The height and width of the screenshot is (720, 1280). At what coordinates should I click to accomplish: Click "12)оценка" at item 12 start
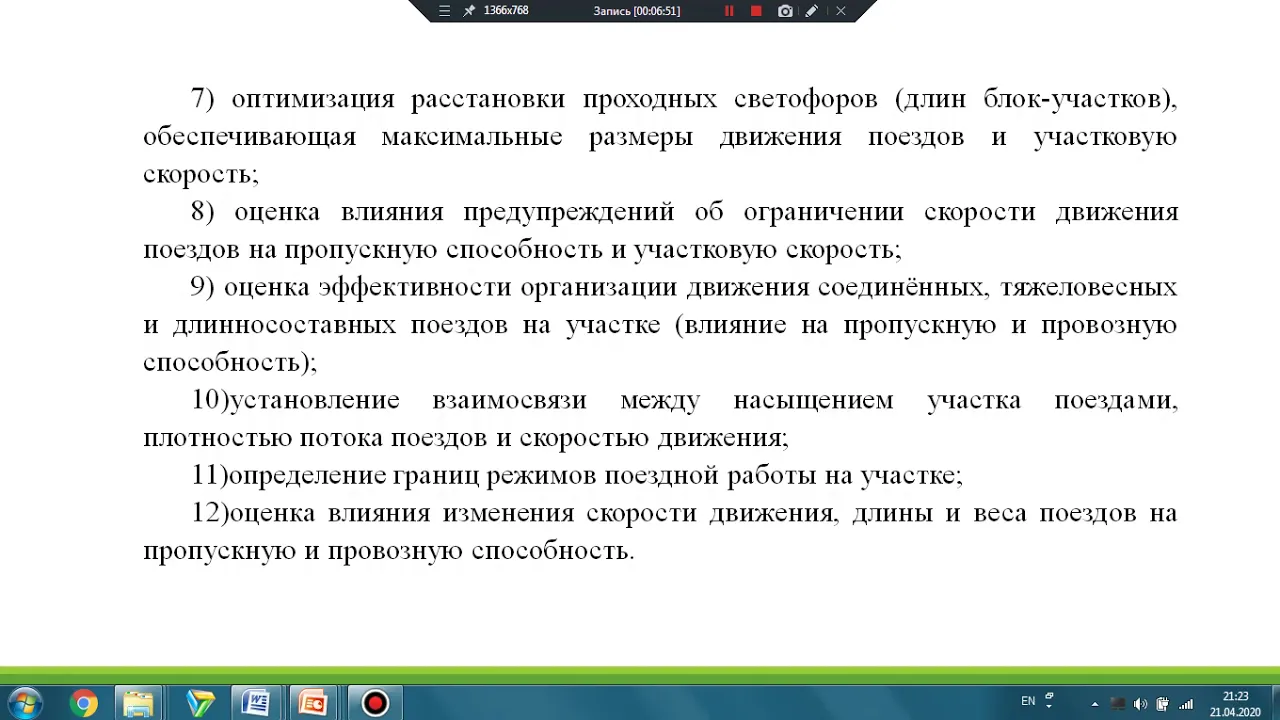click(255, 513)
